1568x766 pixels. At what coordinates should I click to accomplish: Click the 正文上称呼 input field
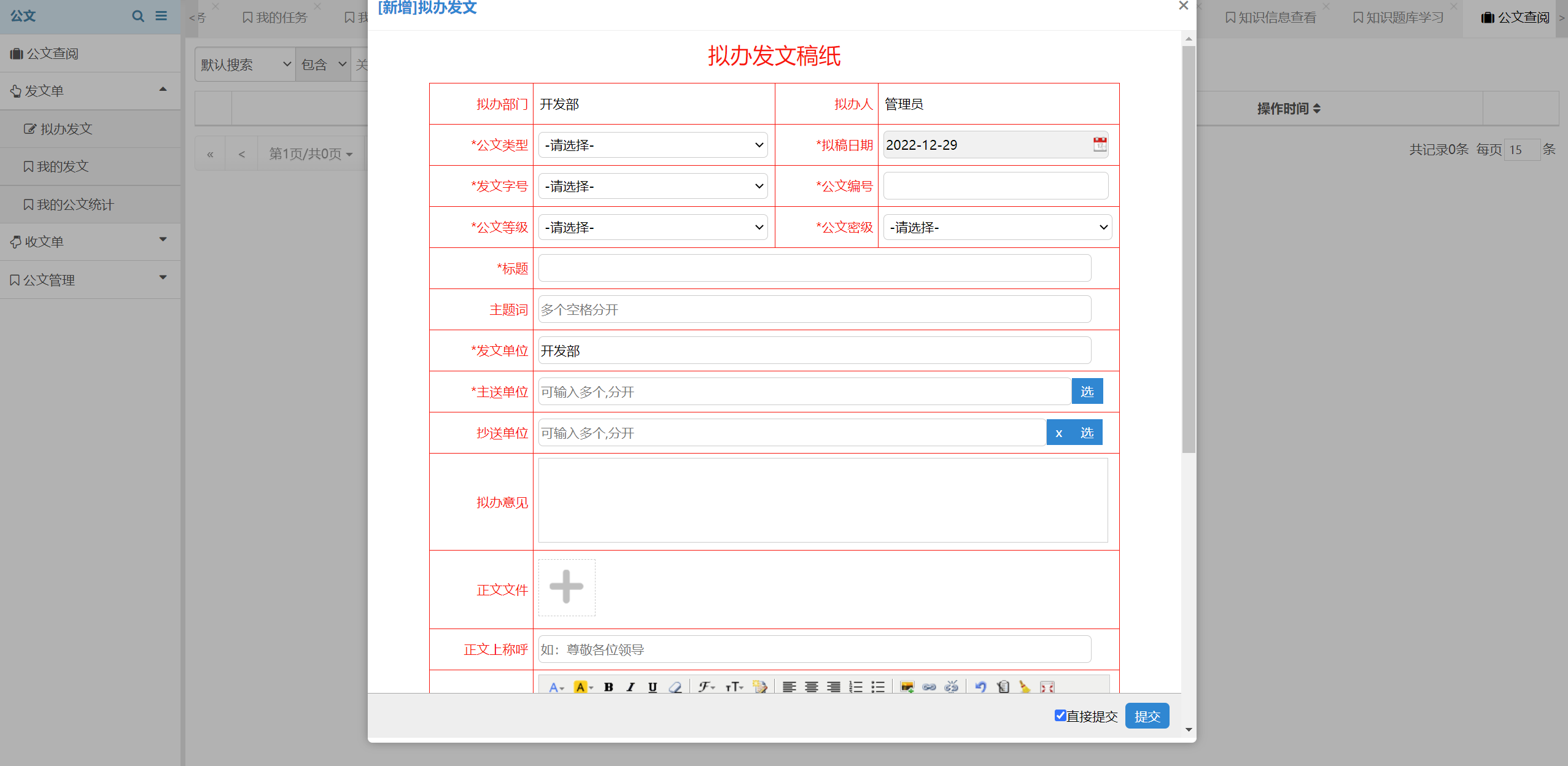(x=815, y=649)
